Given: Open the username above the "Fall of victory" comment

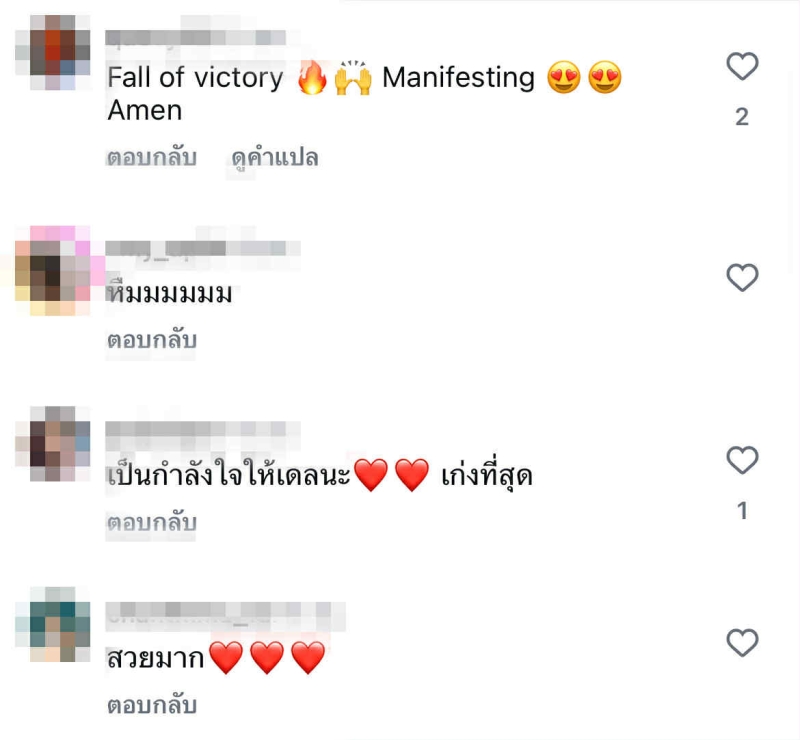Looking at the screenshot, I should click(x=195, y=38).
